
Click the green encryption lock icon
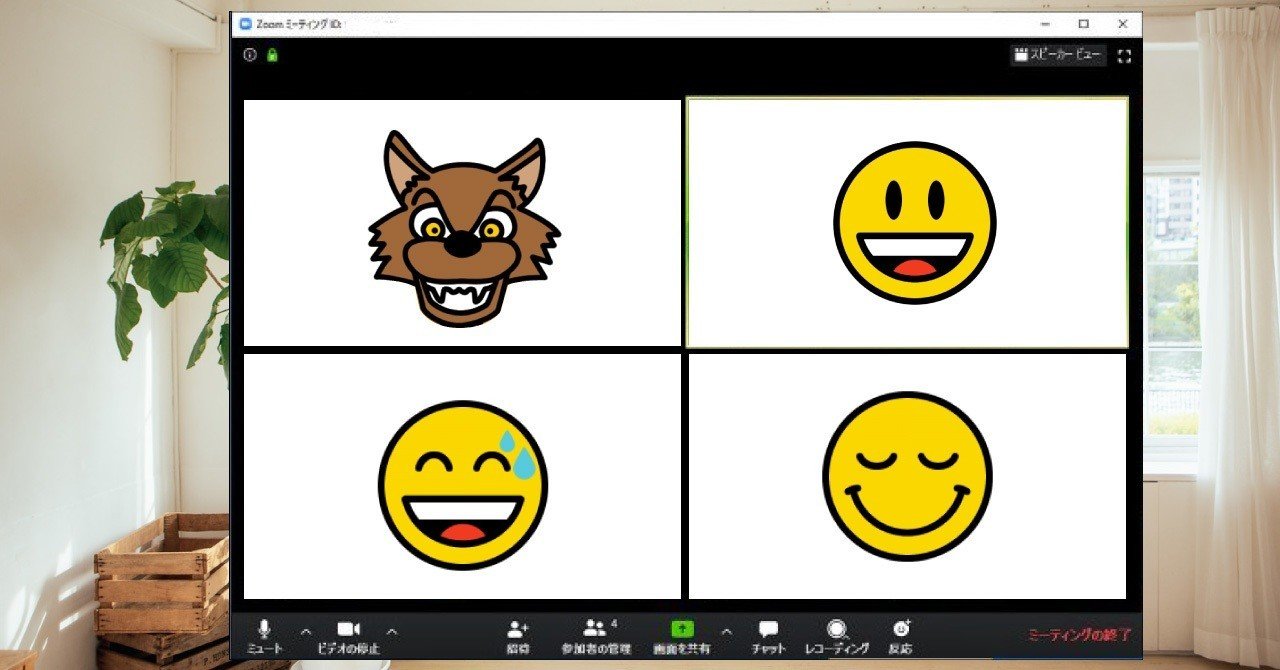pyautogui.click(x=272, y=55)
